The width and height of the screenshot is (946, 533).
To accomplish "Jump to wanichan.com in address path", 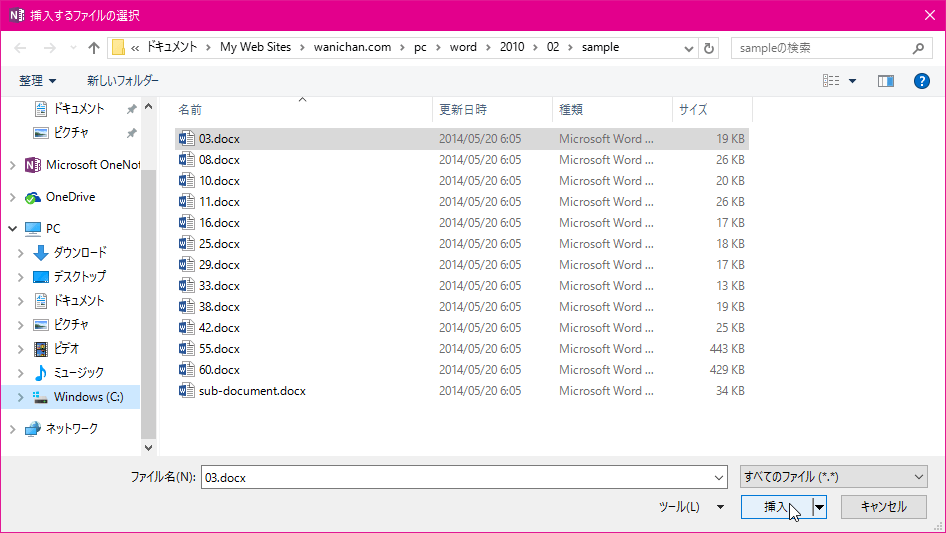I will click(x=352, y=47).
